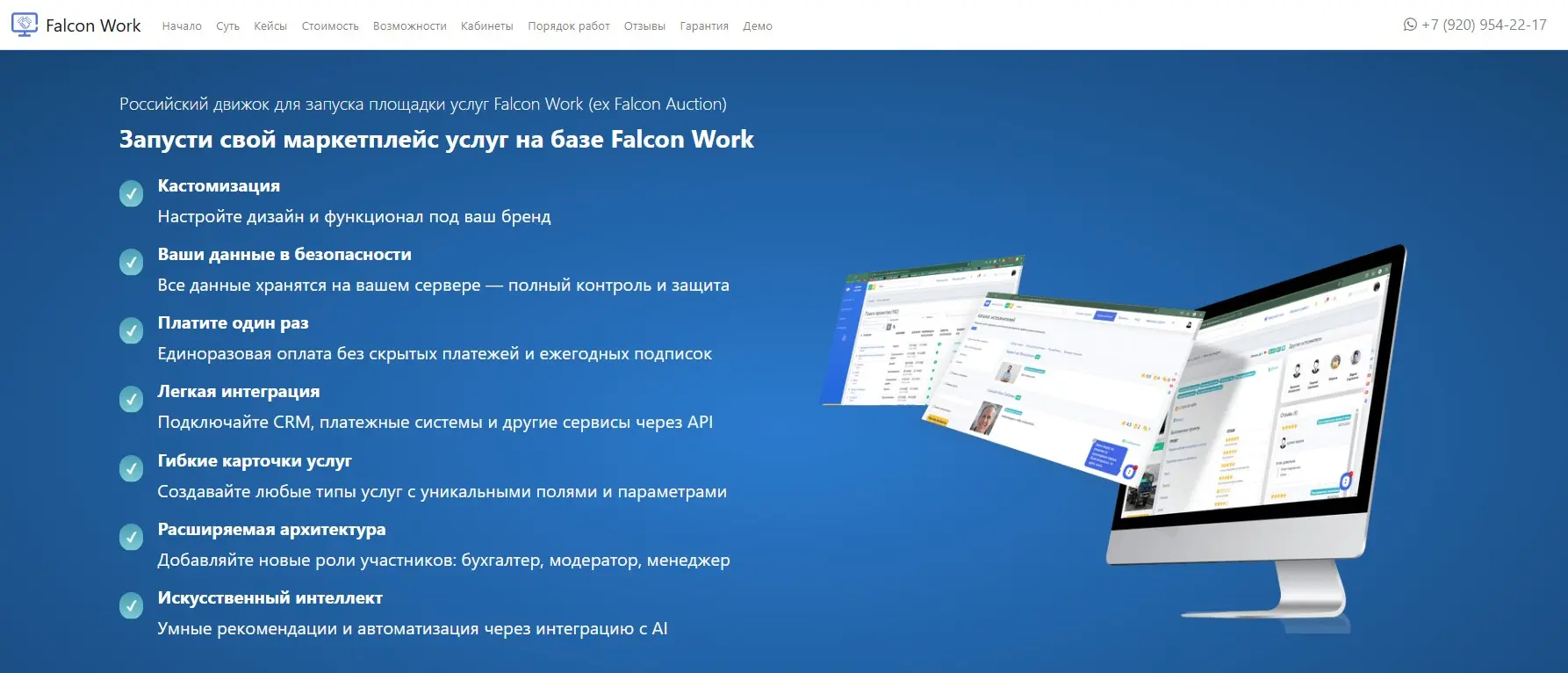Open the Начало navigation item
The height and width of the screenshot is (673, 1568).
(182, 26)
